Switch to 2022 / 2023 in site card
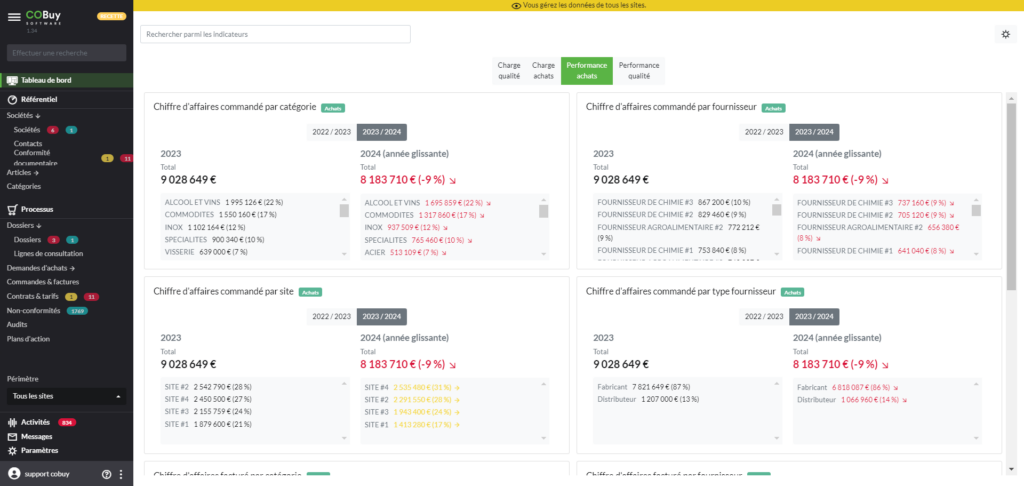This screenshot has height=486, width=1024. (331, 316)
